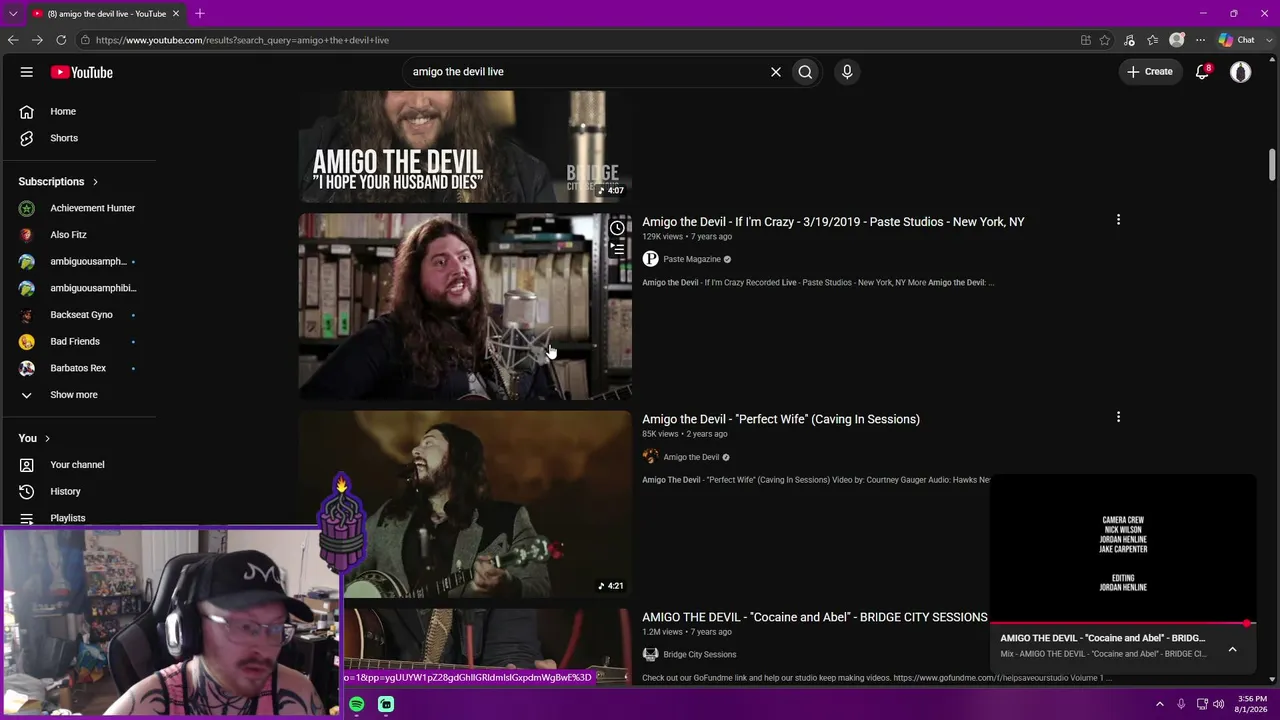Open the browser tab list dropdown
1280x720 pixels.
point(13,14)
